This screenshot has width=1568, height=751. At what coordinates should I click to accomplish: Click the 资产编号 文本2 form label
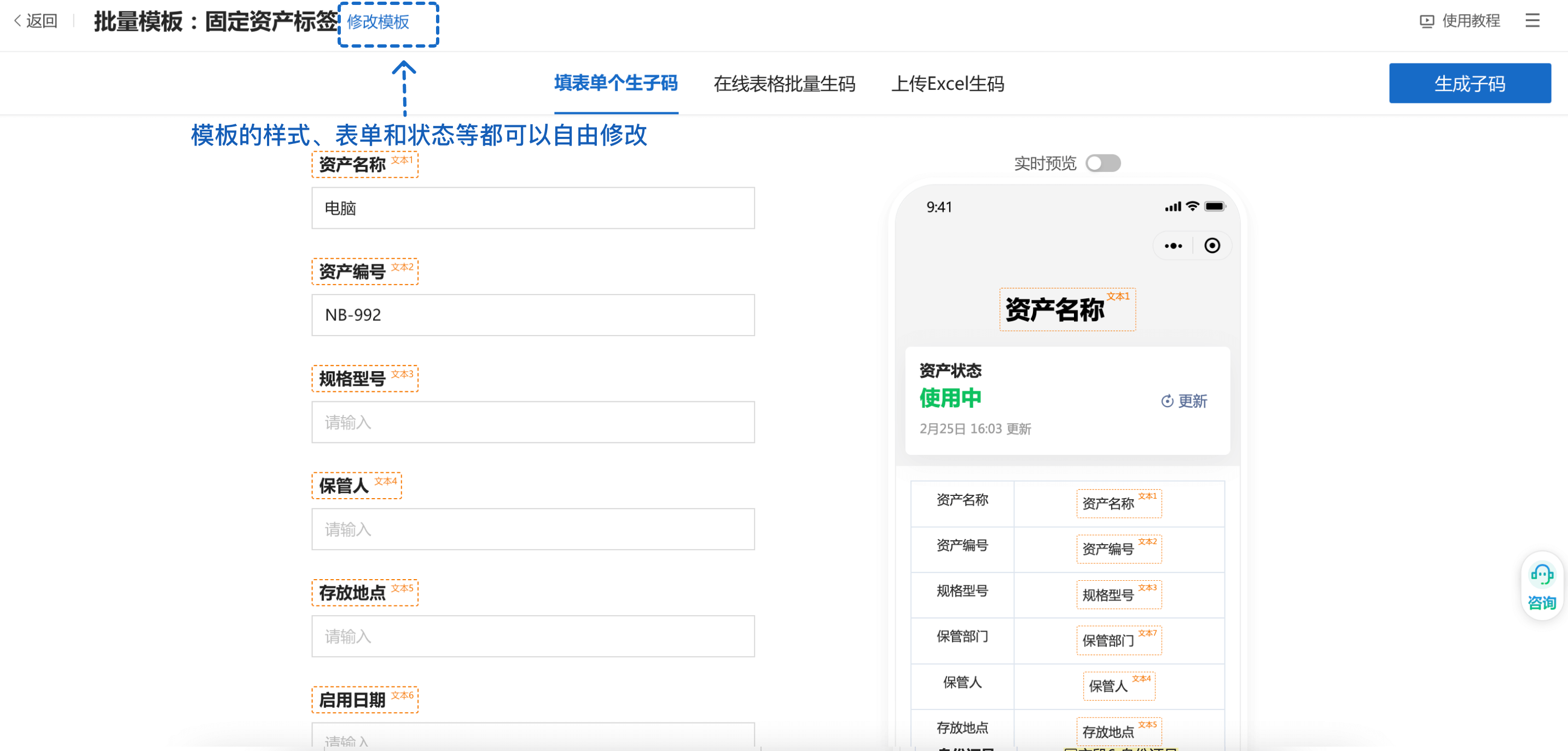click(364, 271)
